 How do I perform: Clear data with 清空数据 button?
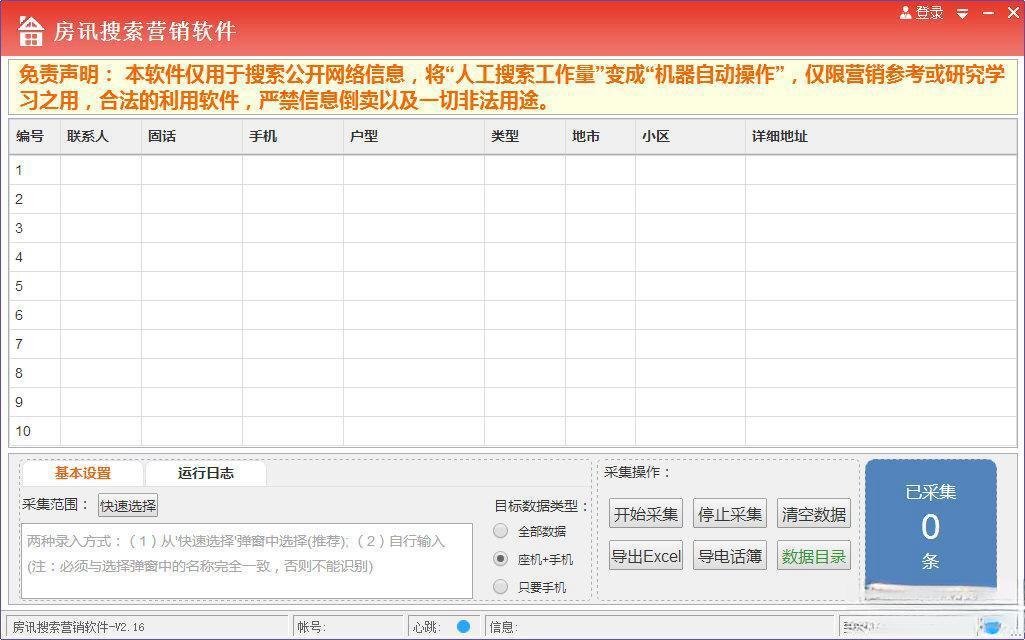point(814,514)
